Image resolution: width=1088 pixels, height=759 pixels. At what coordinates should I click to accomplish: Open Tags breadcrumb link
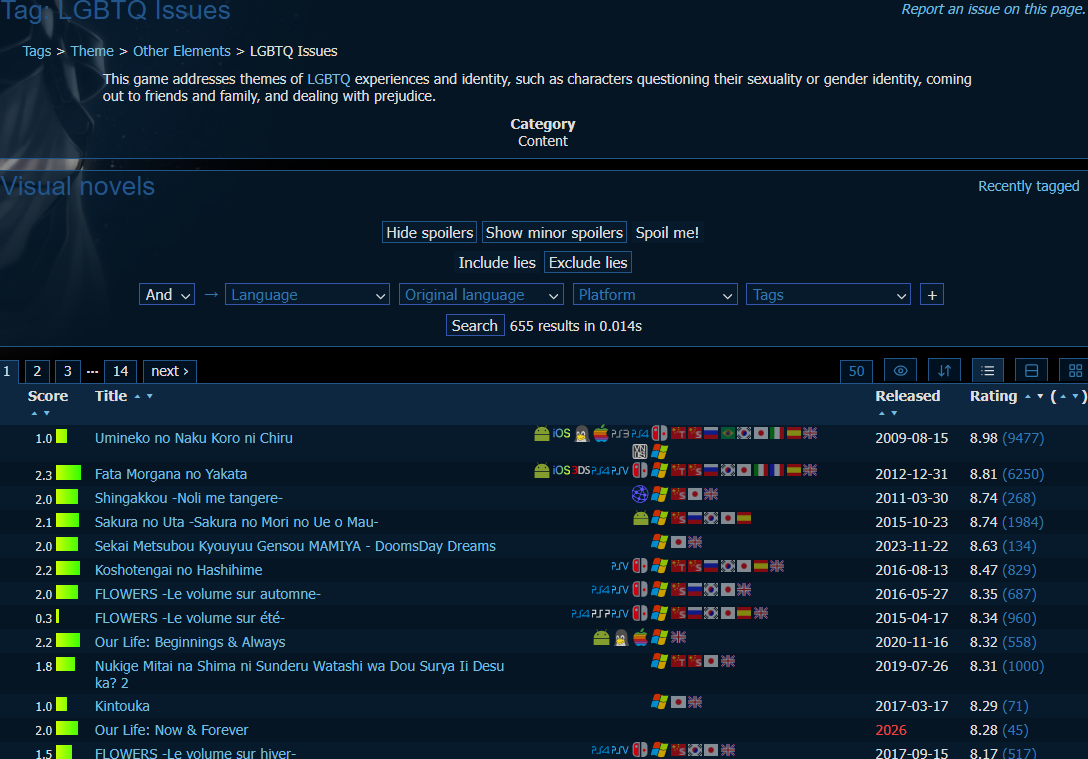(x=37, y=51)
